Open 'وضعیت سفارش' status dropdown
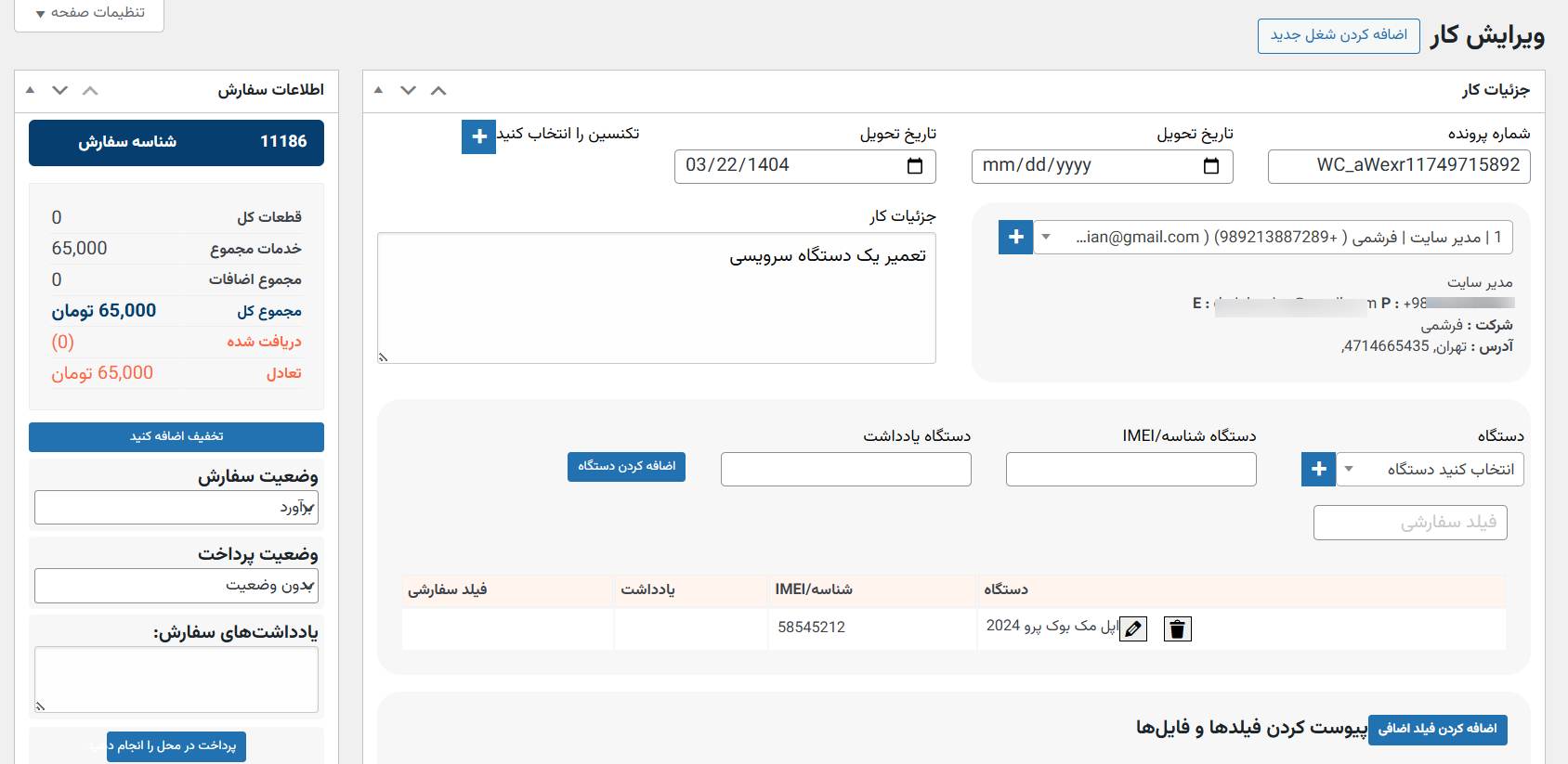The width and height of the screenshot is (1568, 764). (176, 508)
